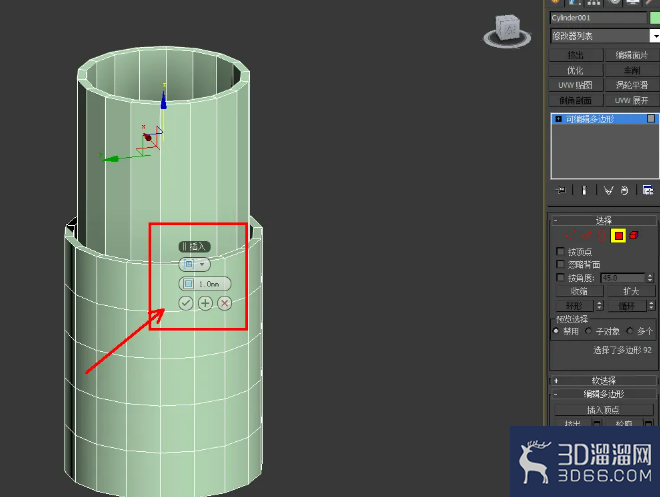This screenshot has width=660, height=497.
Task: Select the Polygon sub-object level icon
Action: (618, 236)
